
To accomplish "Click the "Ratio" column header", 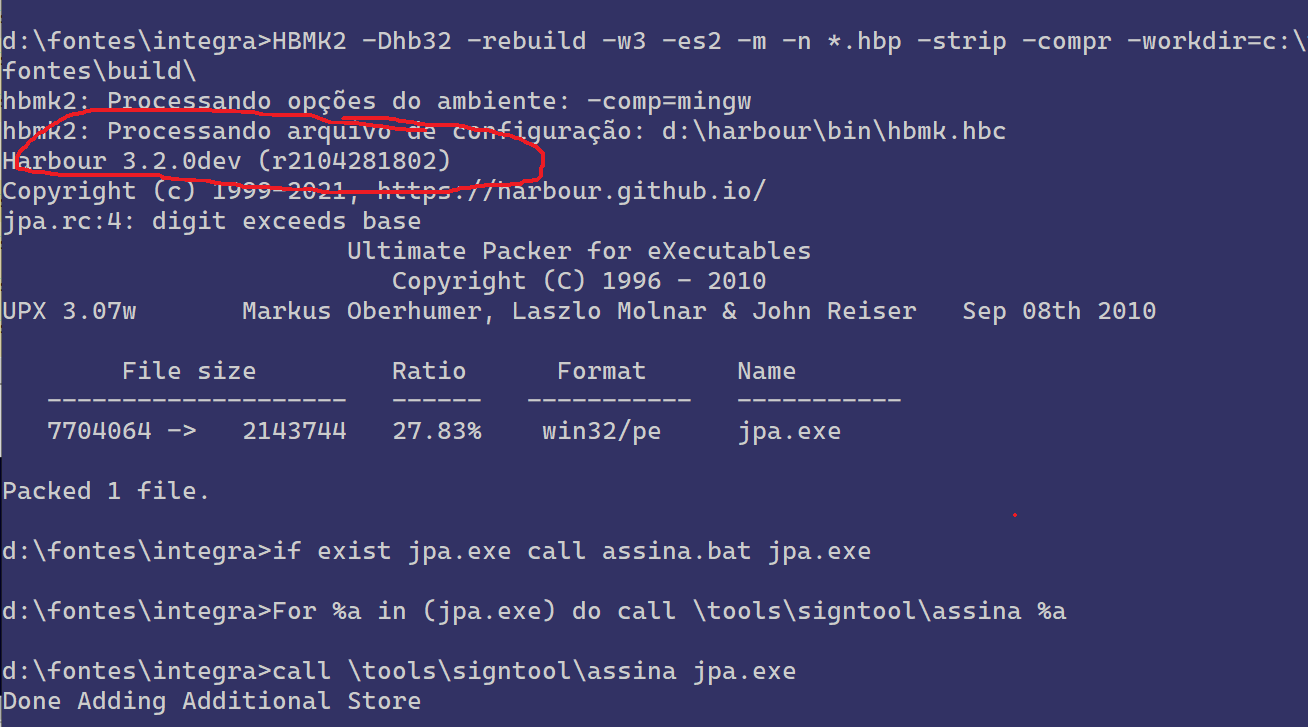I will click(428, 371).
